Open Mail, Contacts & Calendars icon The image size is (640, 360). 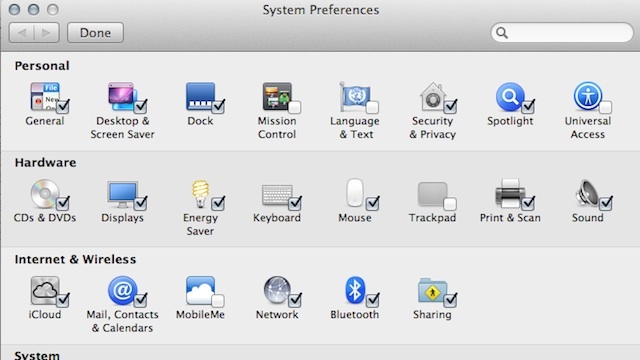point(122,290)
